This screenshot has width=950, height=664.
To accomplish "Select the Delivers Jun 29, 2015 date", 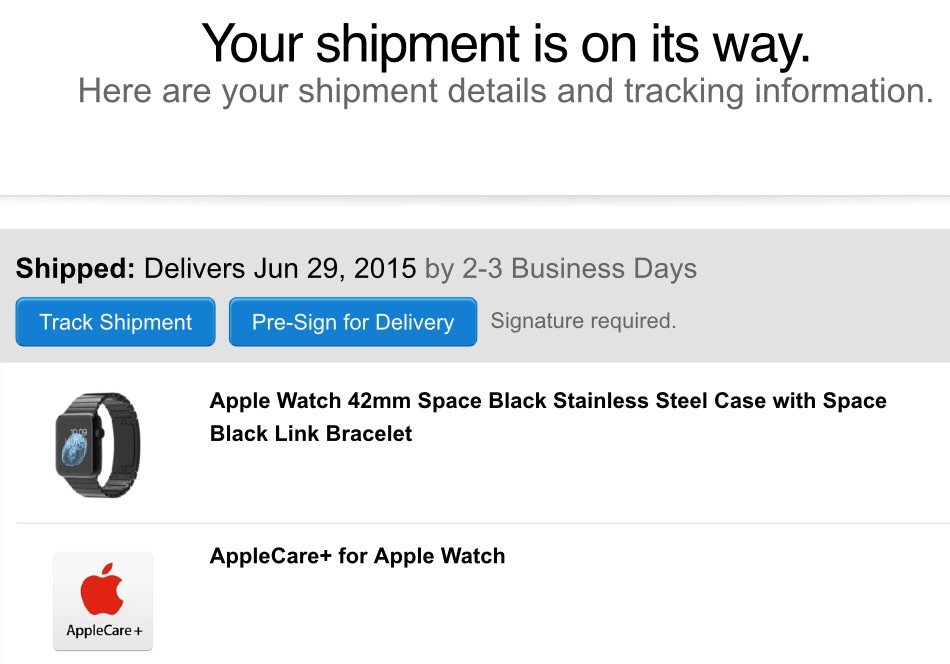I will pyautogui.click(x=280, y=269).
